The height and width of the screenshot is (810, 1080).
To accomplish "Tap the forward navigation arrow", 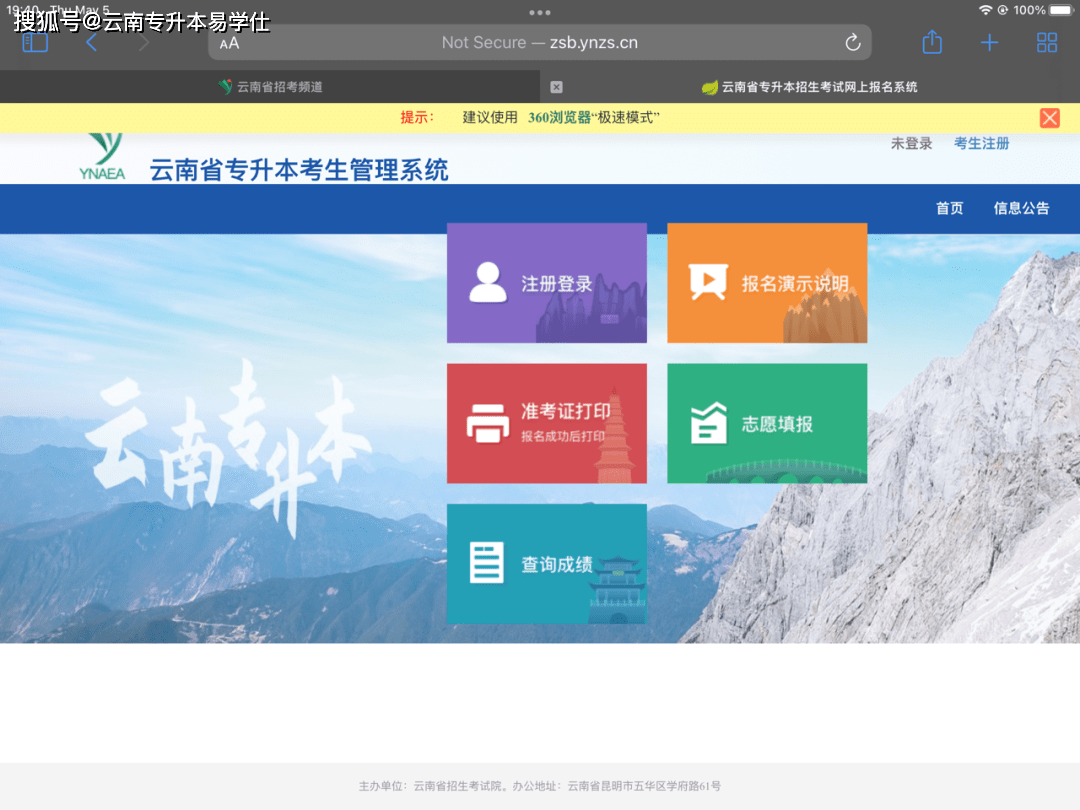I will (143, 43).
